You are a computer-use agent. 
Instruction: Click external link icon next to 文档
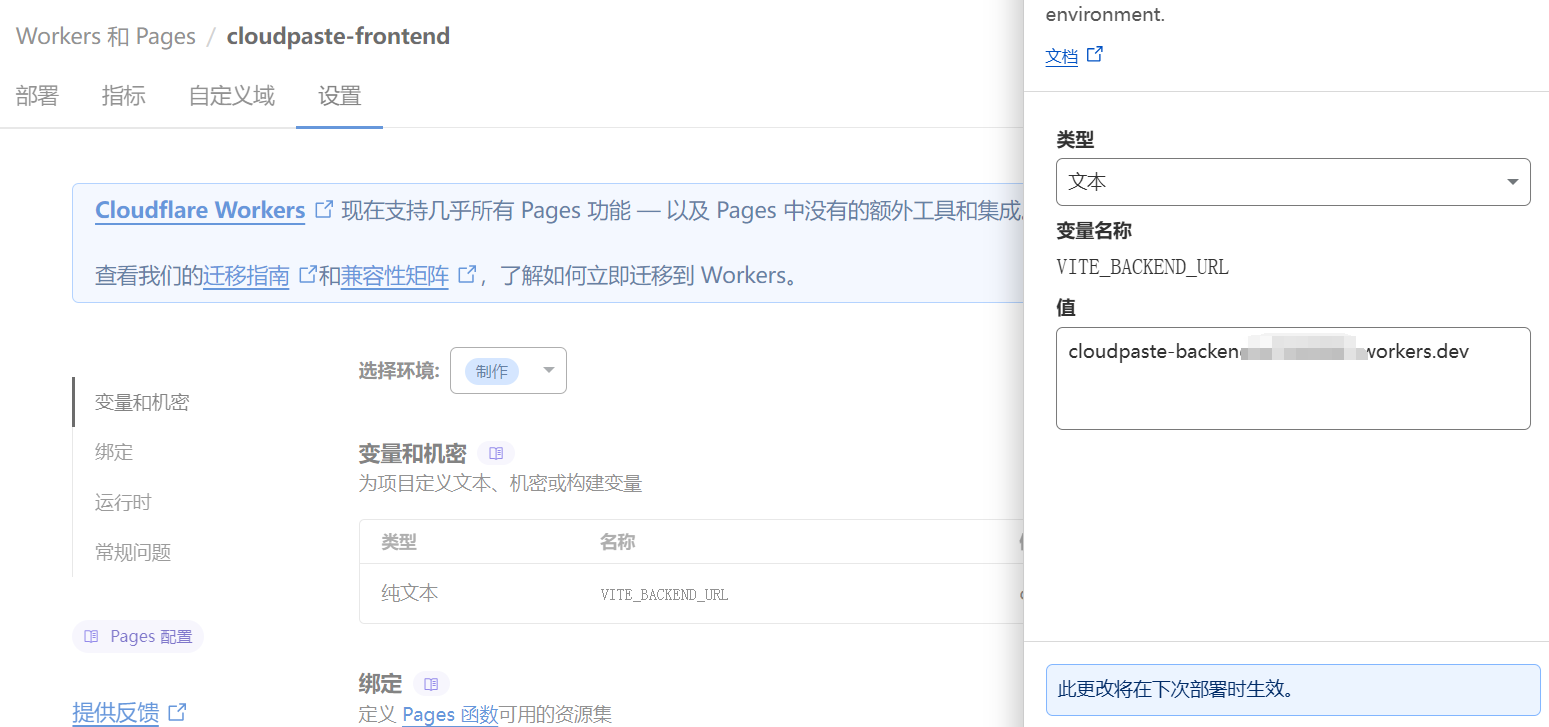coord(1095,55)
